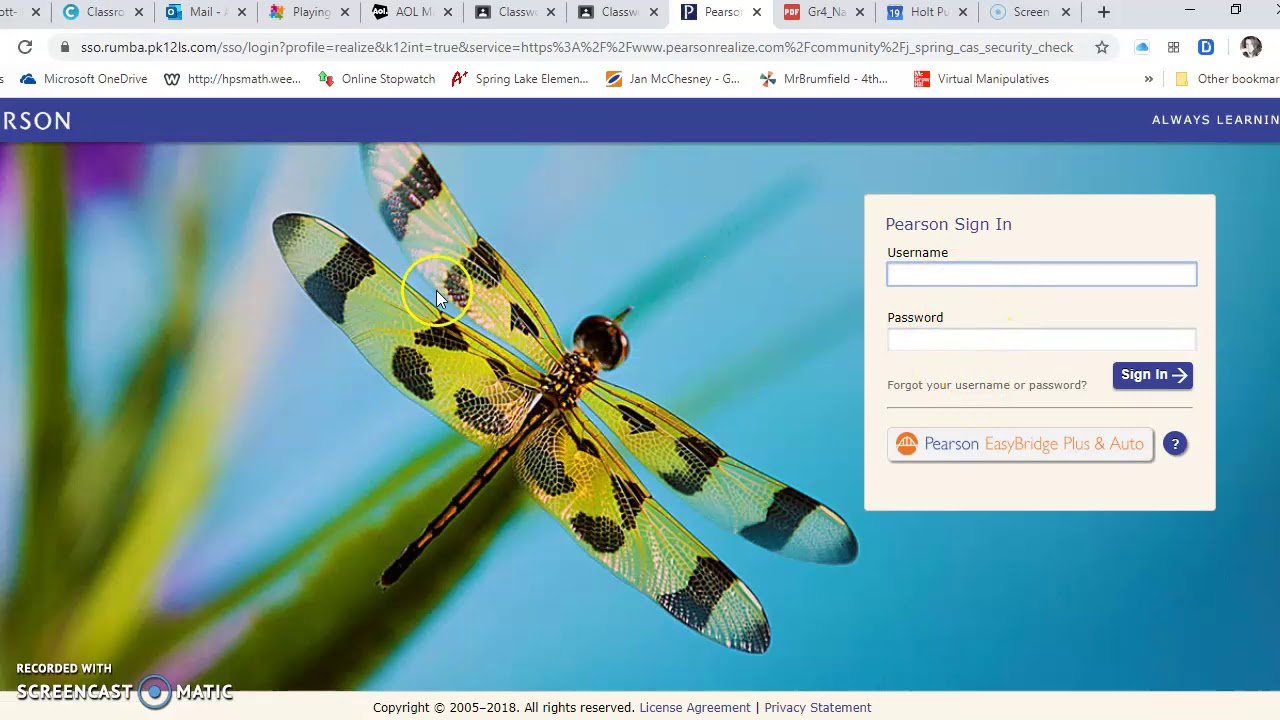Close the Gr4_Na PDF tab

click(x=860, y=12)
